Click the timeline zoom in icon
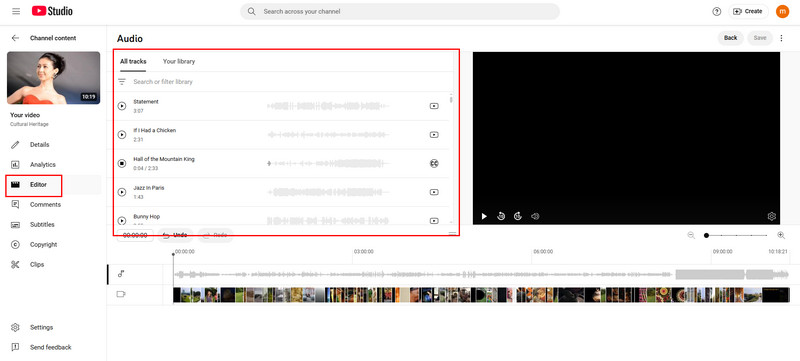Viewport: 800px width, 361px height. (781, 235)
